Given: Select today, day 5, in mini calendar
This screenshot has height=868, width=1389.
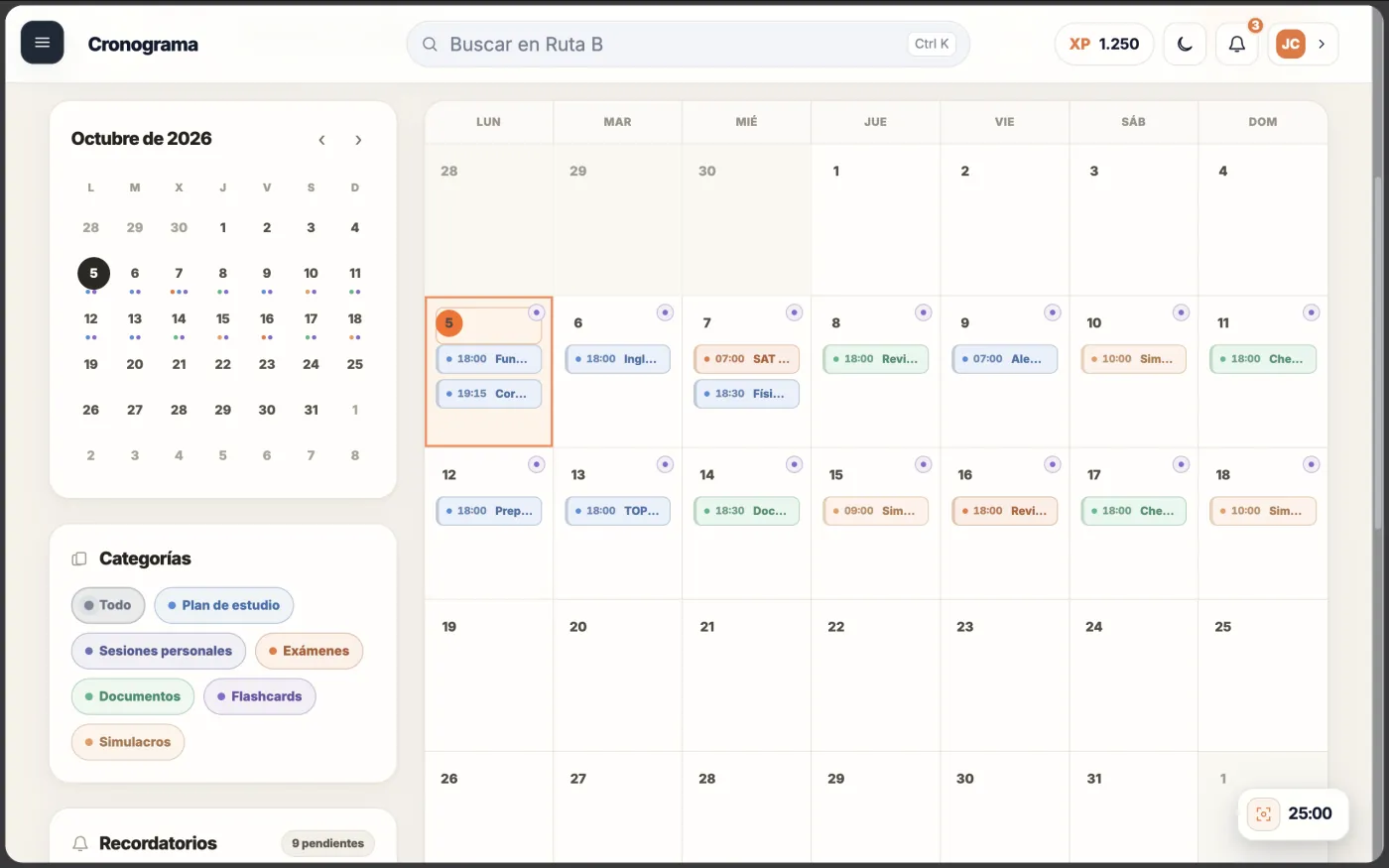Looking at the screenshot, I should pos(93,273).
